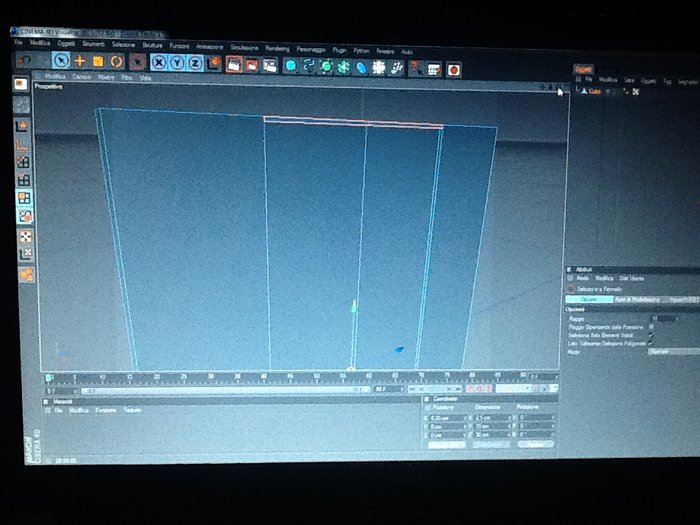Open the Selezione main menu

coord(124,45)
